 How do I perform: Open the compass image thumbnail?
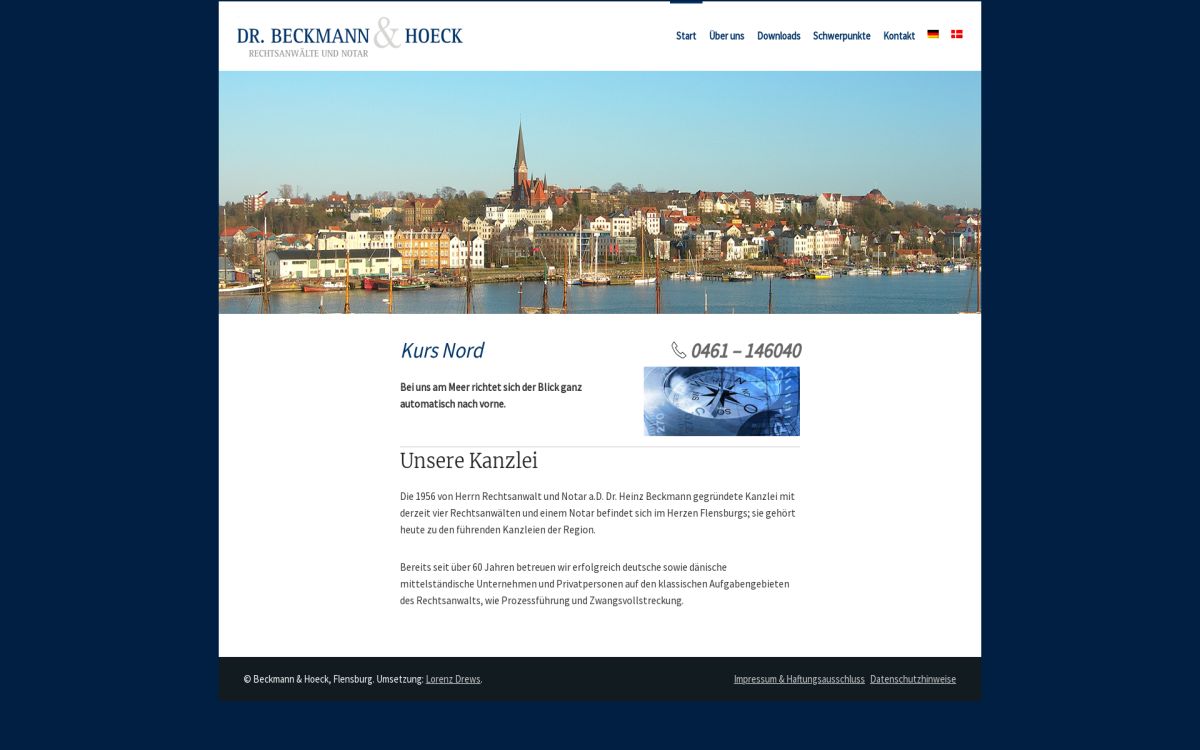click(x=721, y=401)
